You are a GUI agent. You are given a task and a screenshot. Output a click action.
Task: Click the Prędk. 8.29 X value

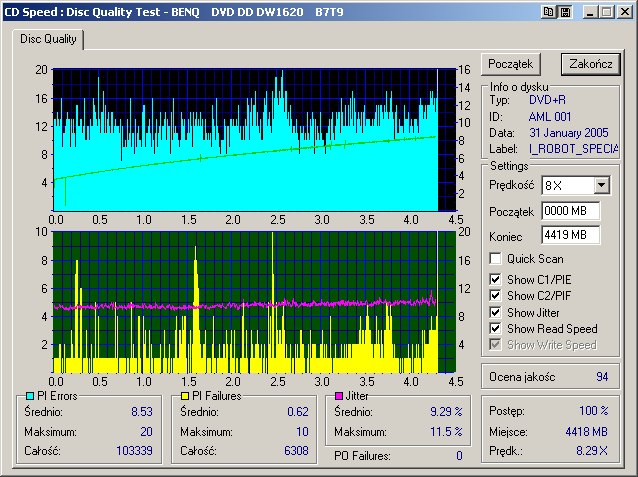click(592, 451)
